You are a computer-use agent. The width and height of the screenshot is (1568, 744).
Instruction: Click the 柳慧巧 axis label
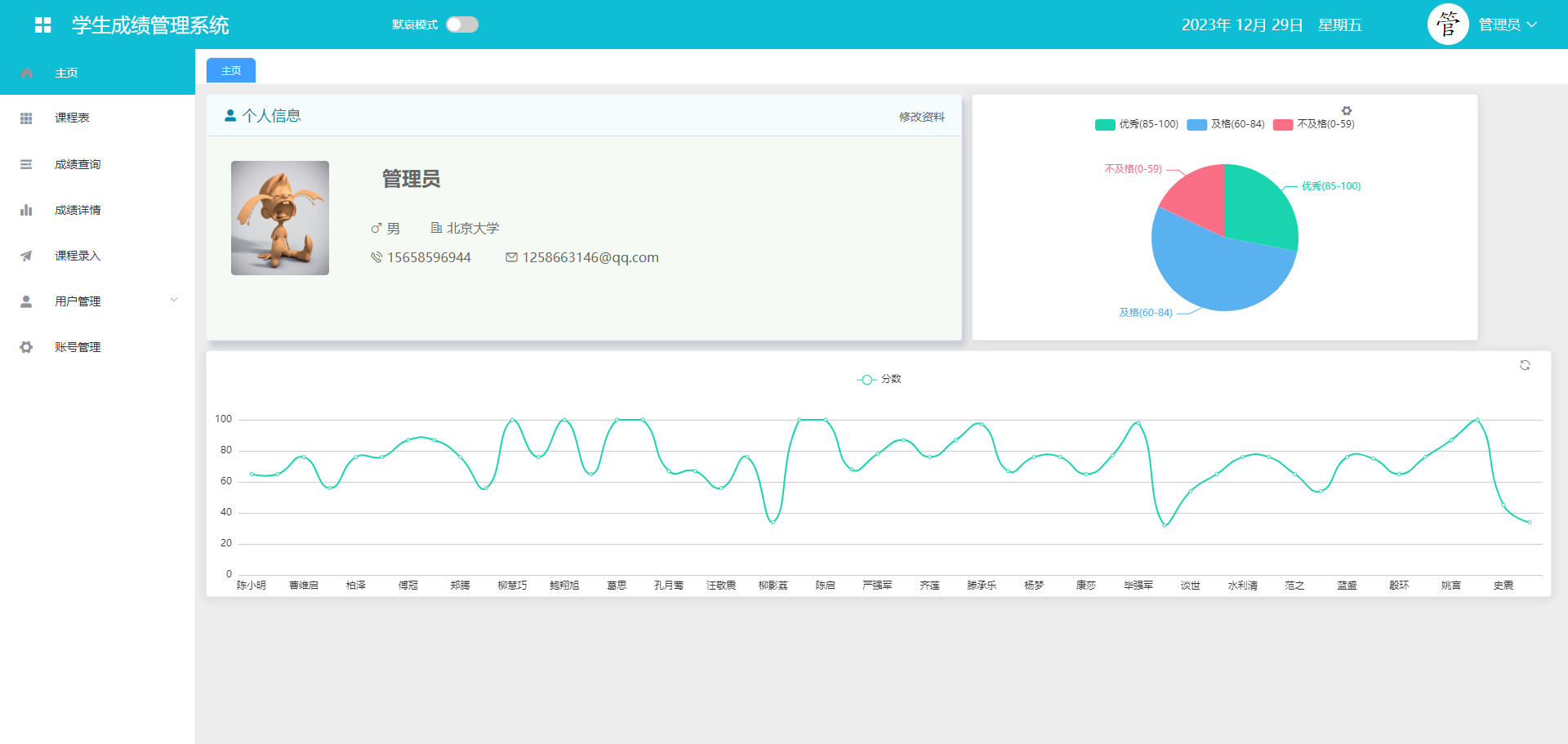512,586
